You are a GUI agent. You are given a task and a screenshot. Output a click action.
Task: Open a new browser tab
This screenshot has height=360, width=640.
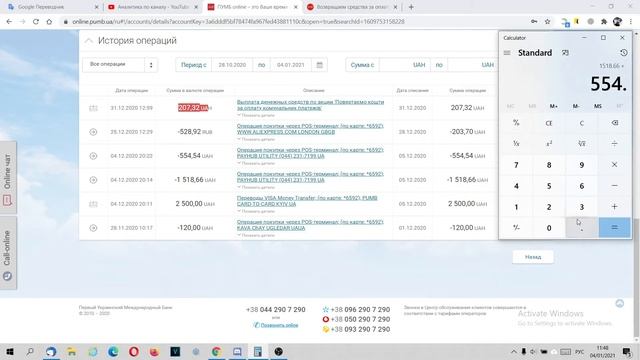click(411, 7)
